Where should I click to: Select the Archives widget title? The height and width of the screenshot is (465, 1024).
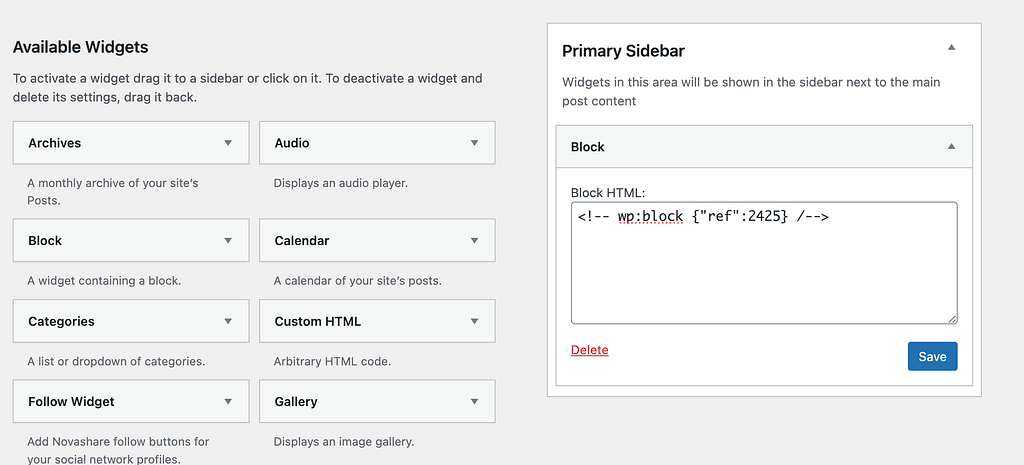pos(55,143)
